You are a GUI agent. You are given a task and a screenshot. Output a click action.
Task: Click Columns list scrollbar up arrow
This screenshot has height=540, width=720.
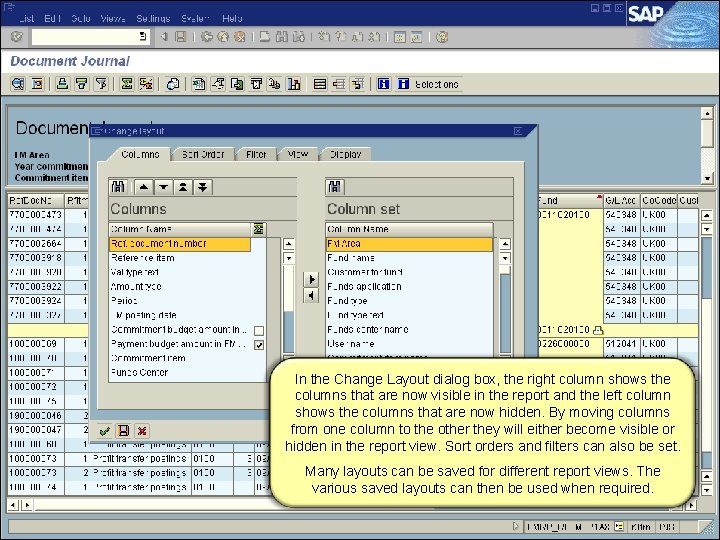pos(288,244)
